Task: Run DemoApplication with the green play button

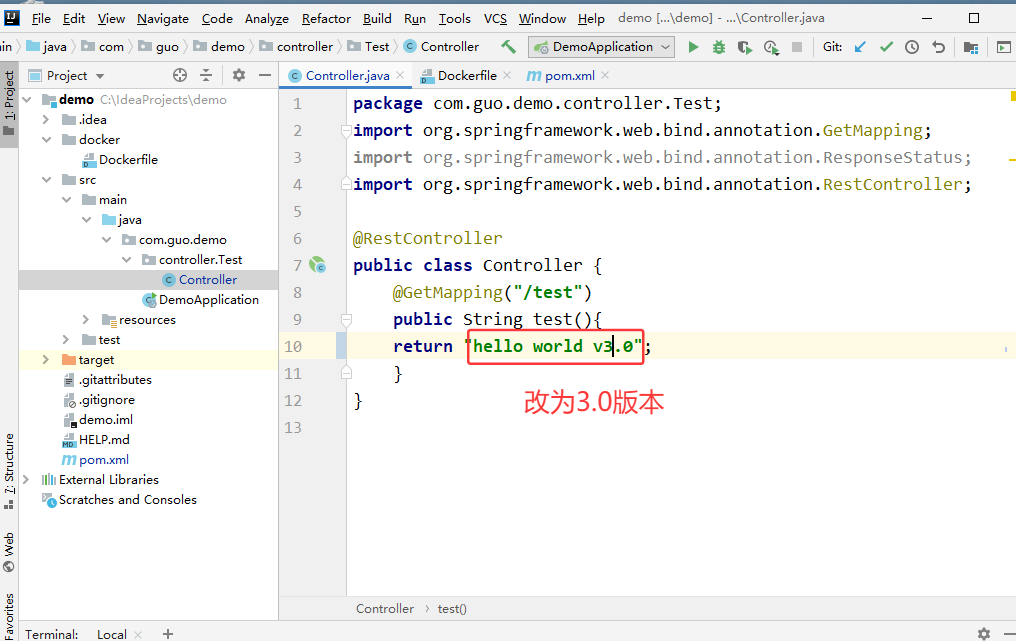Action: pos(693,47)
